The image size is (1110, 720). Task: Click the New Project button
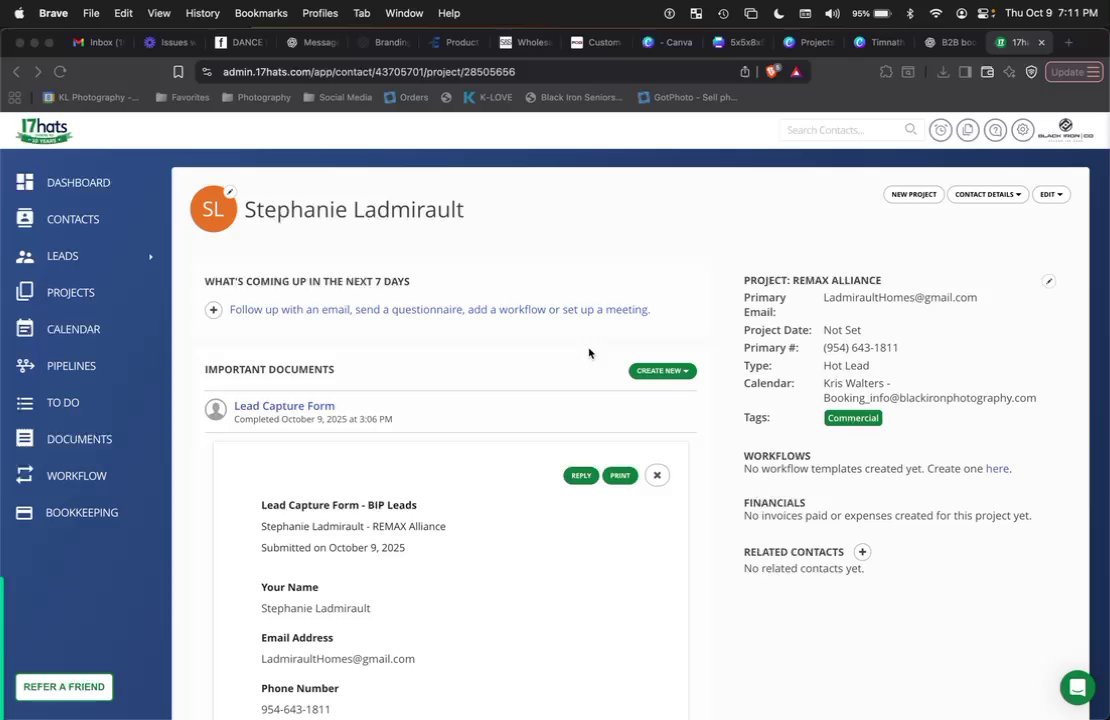913,195
